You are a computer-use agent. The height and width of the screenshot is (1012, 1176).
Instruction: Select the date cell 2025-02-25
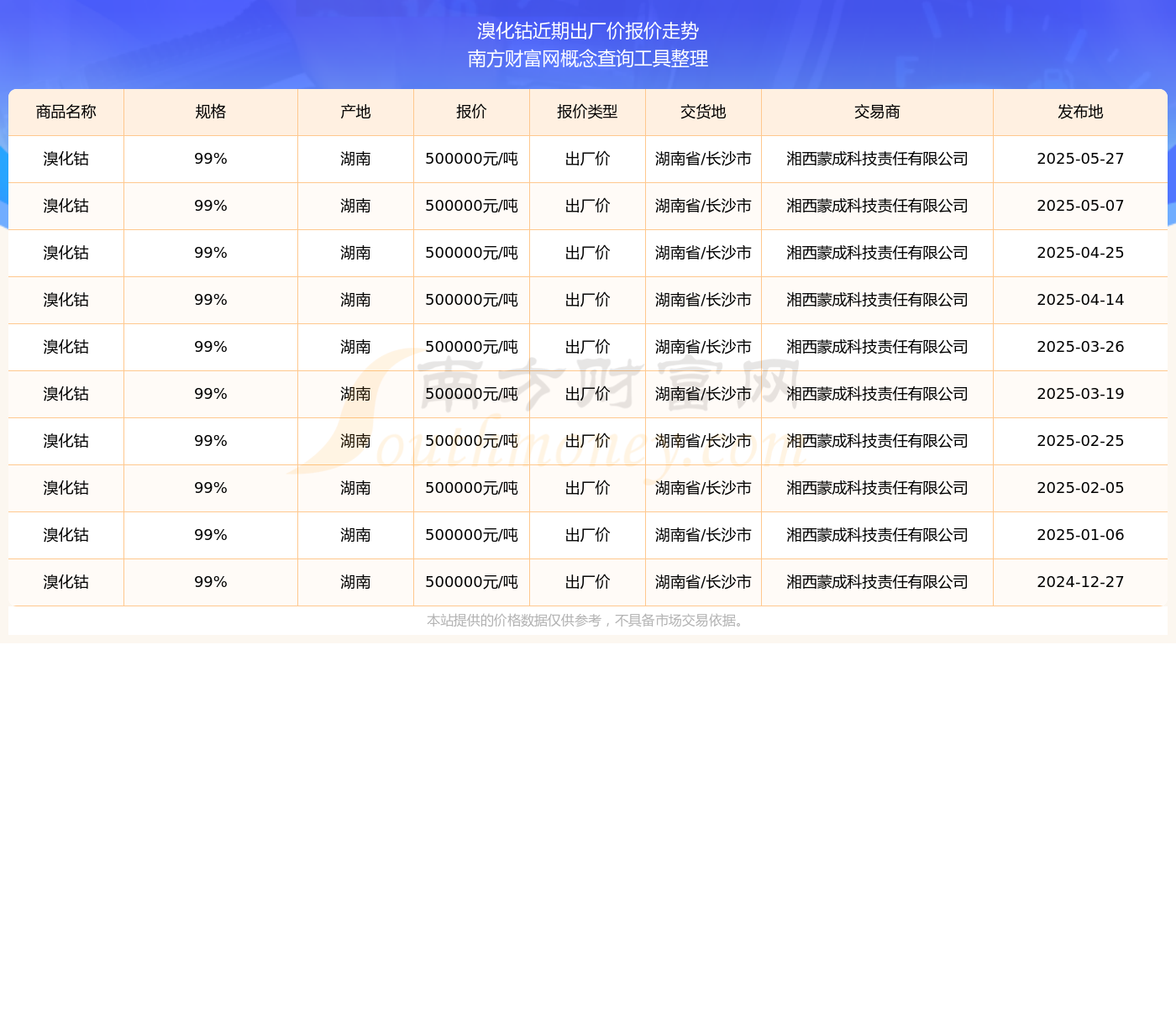click(1080, 441)
